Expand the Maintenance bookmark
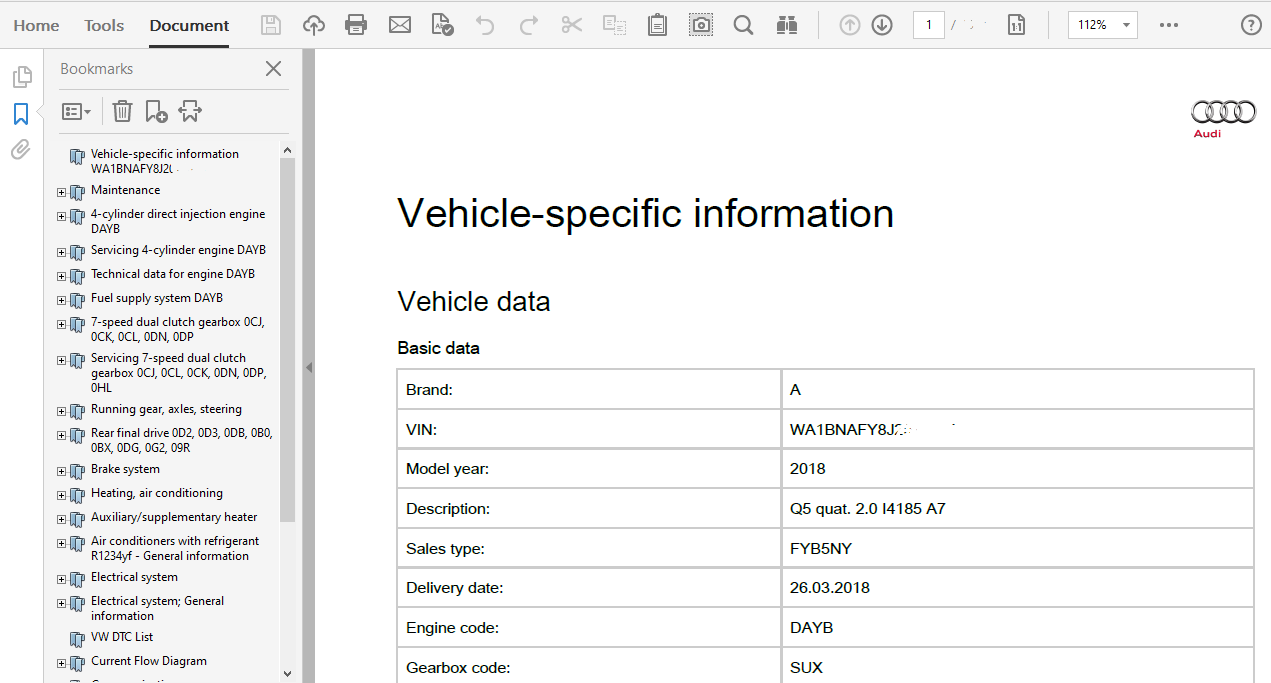The height and width of the screenshot is (683, 1271). tap(63, 192)
